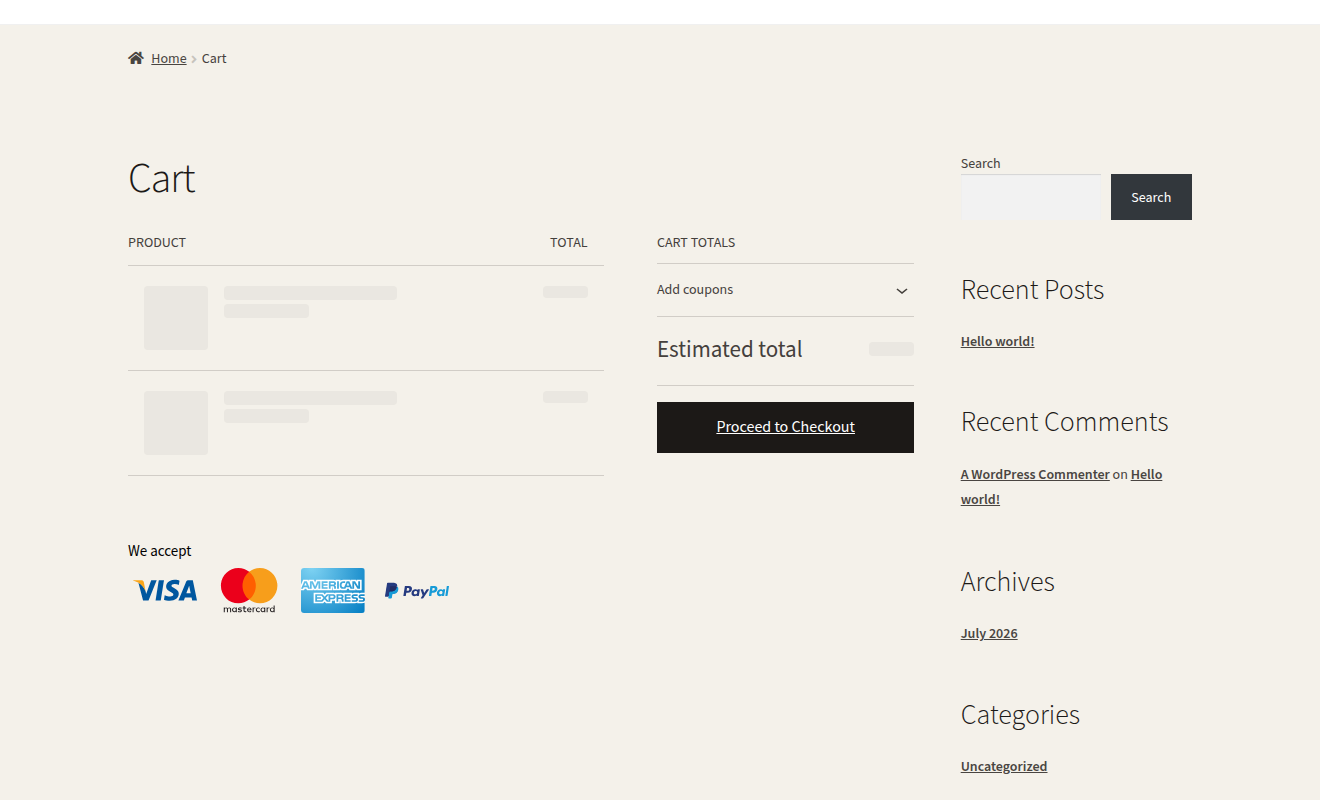Click the 'Estimated total' label
1320x800 pixels.
[730, 349]
